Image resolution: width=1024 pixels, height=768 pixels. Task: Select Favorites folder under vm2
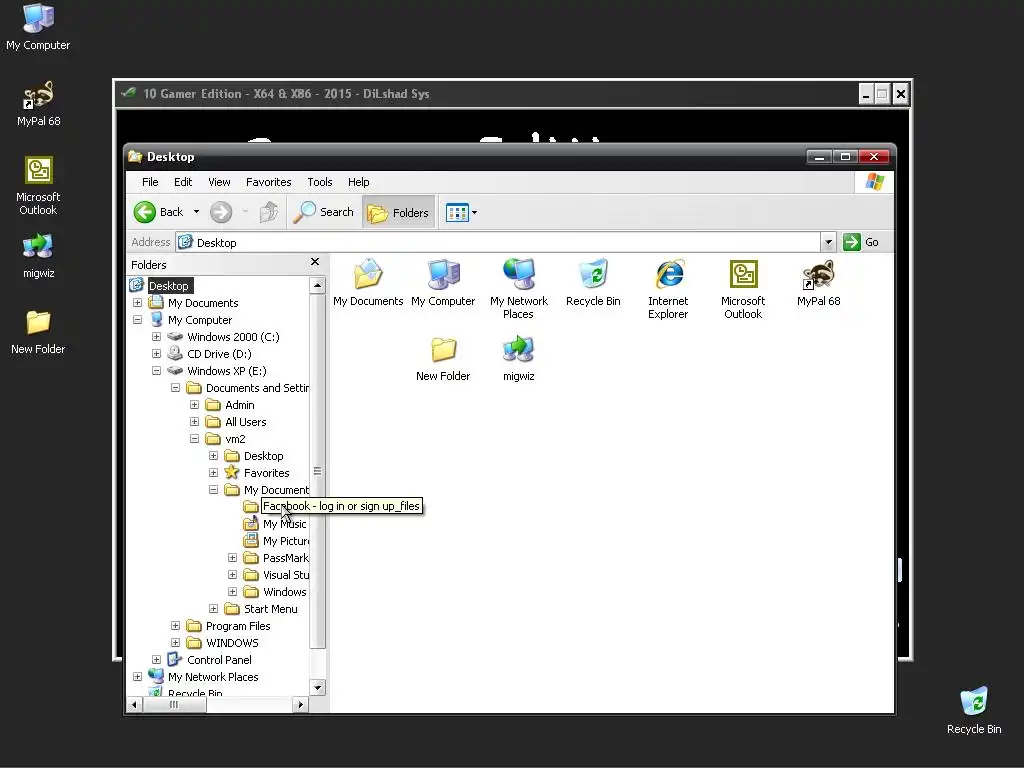[266, 473]
